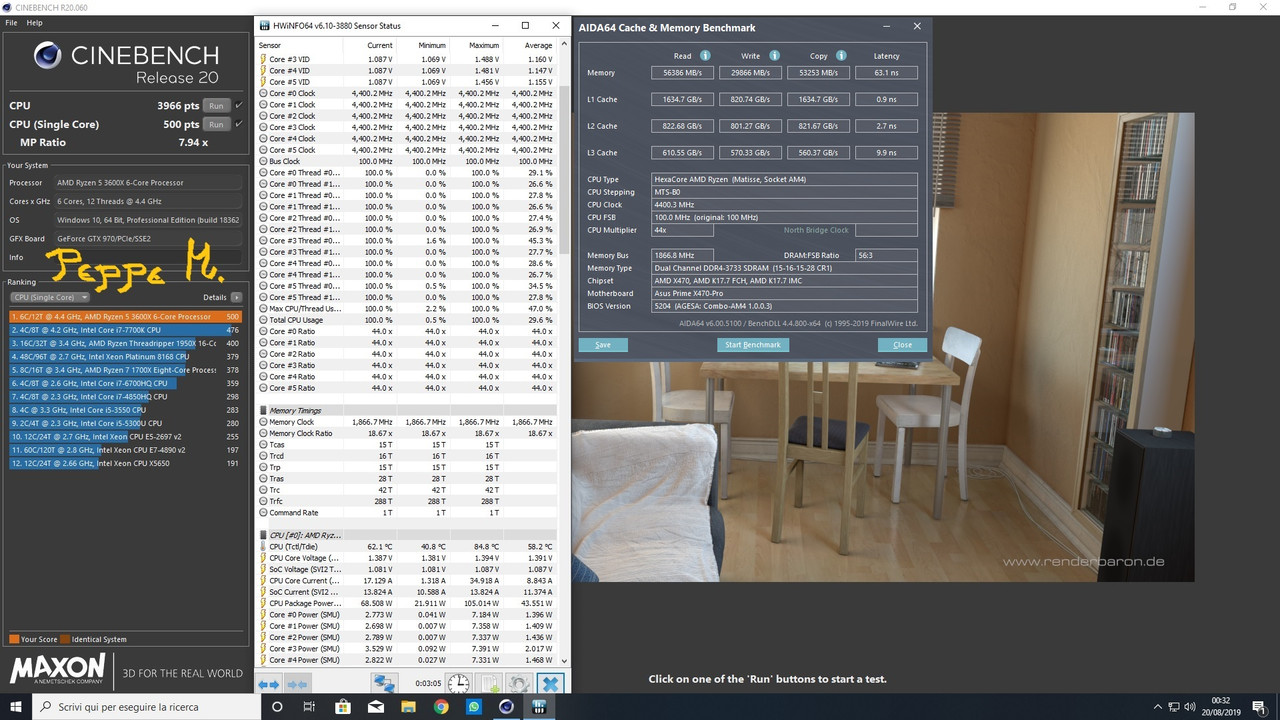1280x720 pixels.
Task: Open HWiNFO sensor settings via the gear icon
Action: point(519,683)
